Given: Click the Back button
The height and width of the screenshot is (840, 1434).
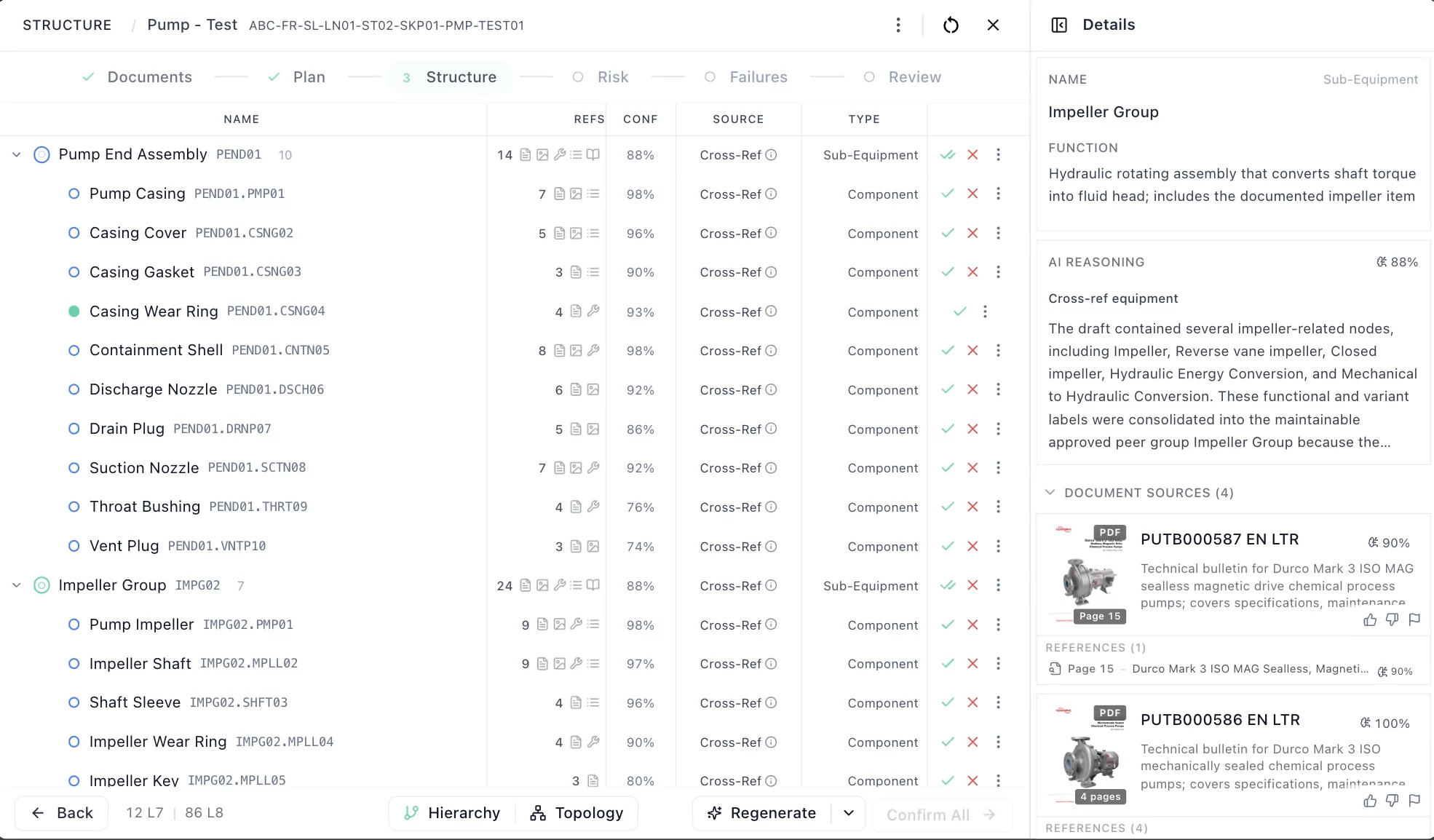Looking at the screenshot, I should (x=62, y=813).
